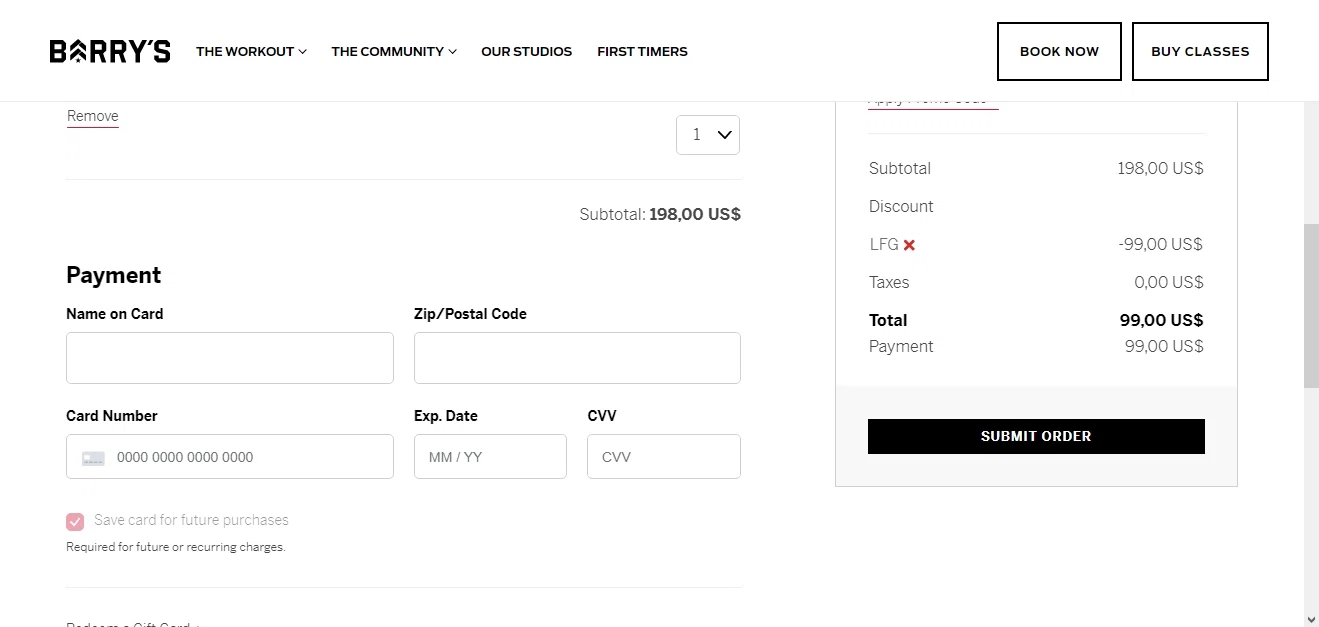Click the Exp. Date field
1319x627 pixels.
tap(490, 457)
